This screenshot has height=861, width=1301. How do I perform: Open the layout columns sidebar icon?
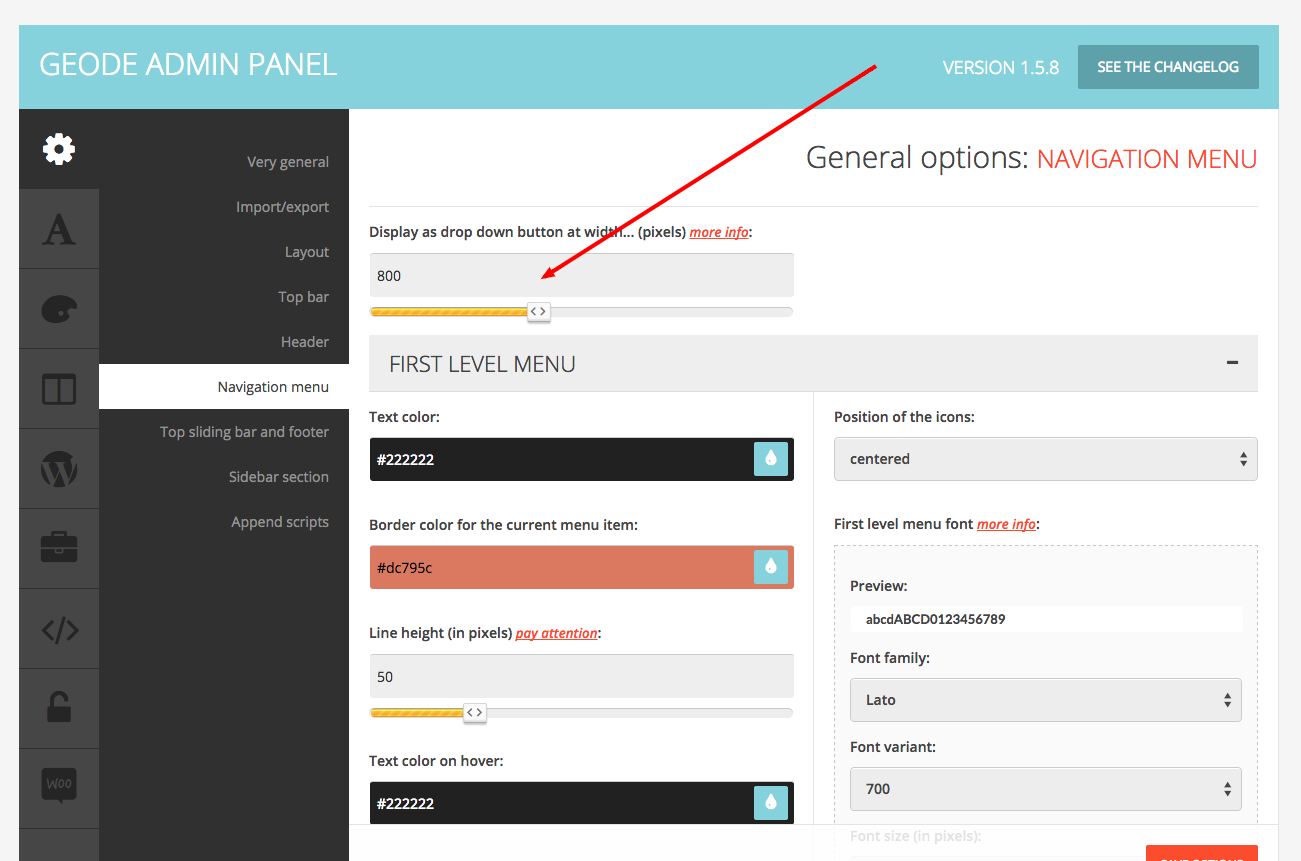click(59, 389)
